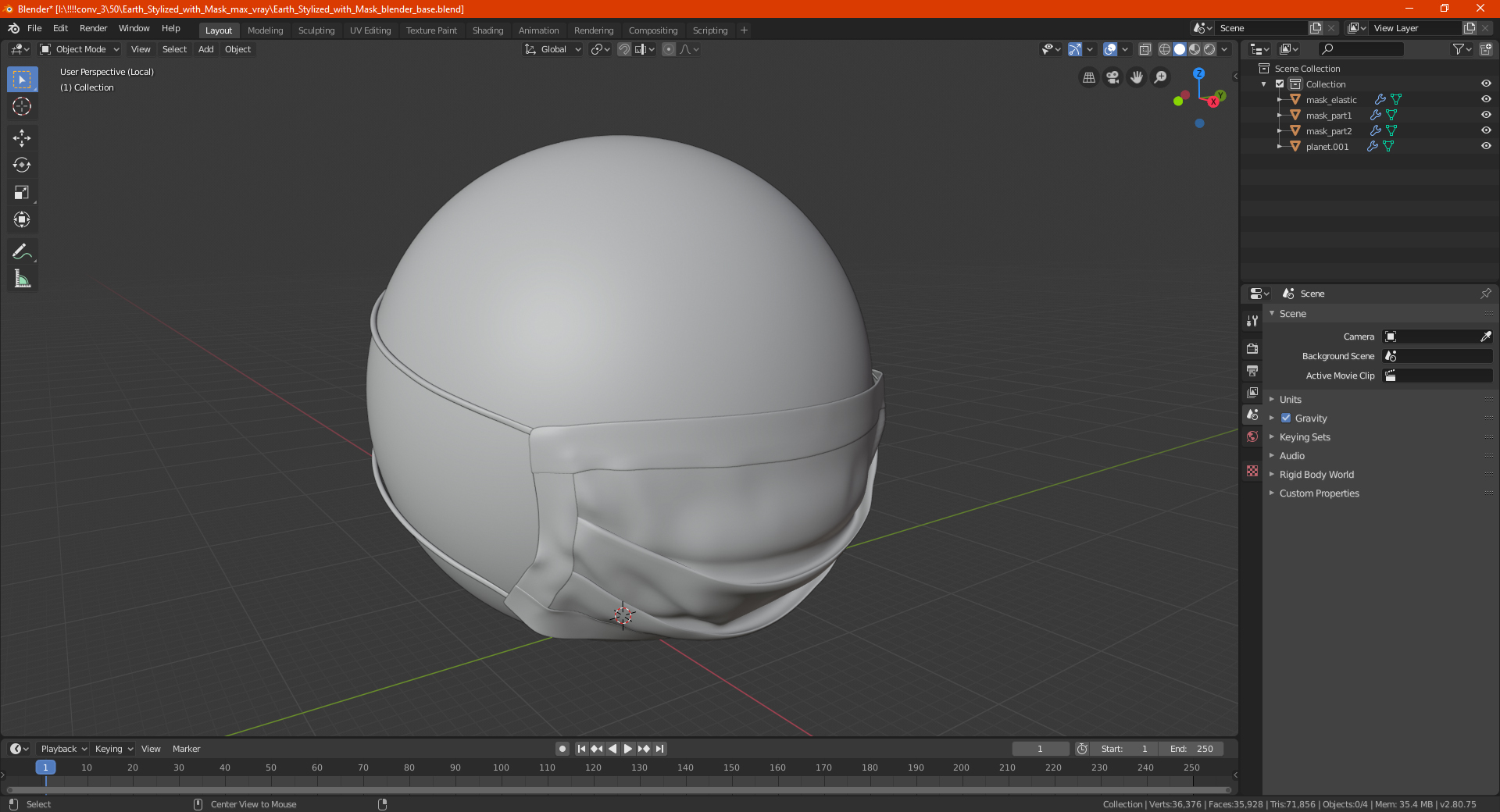
Task: Select the Scale tool
Action: [22, 193]
